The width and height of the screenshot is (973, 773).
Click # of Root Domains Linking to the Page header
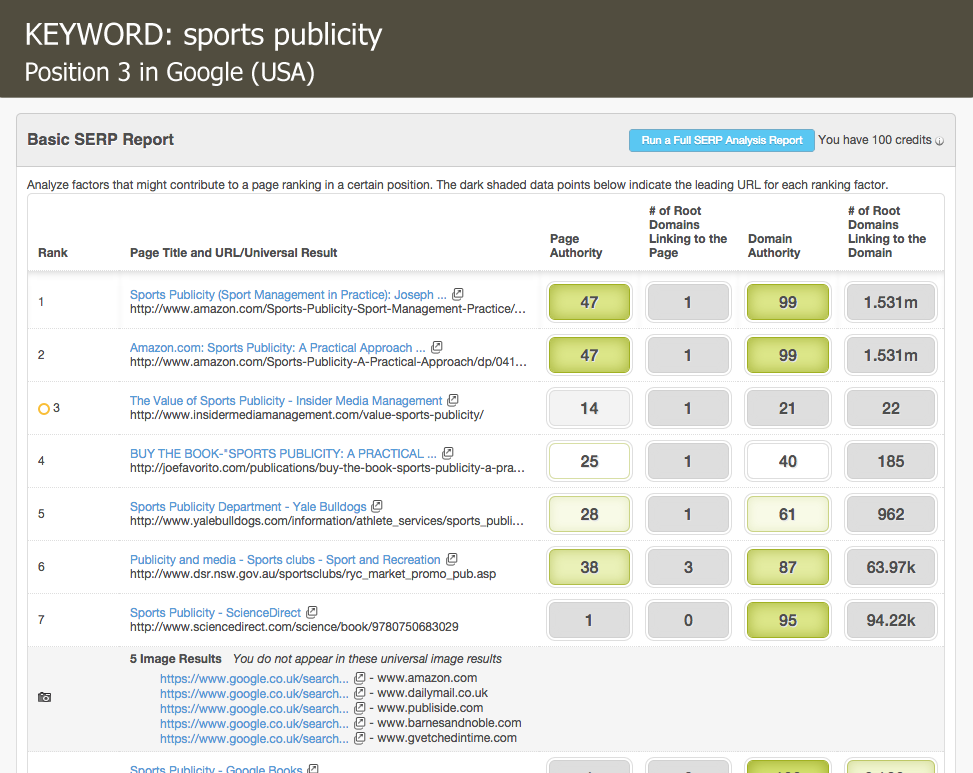(688, 232)
